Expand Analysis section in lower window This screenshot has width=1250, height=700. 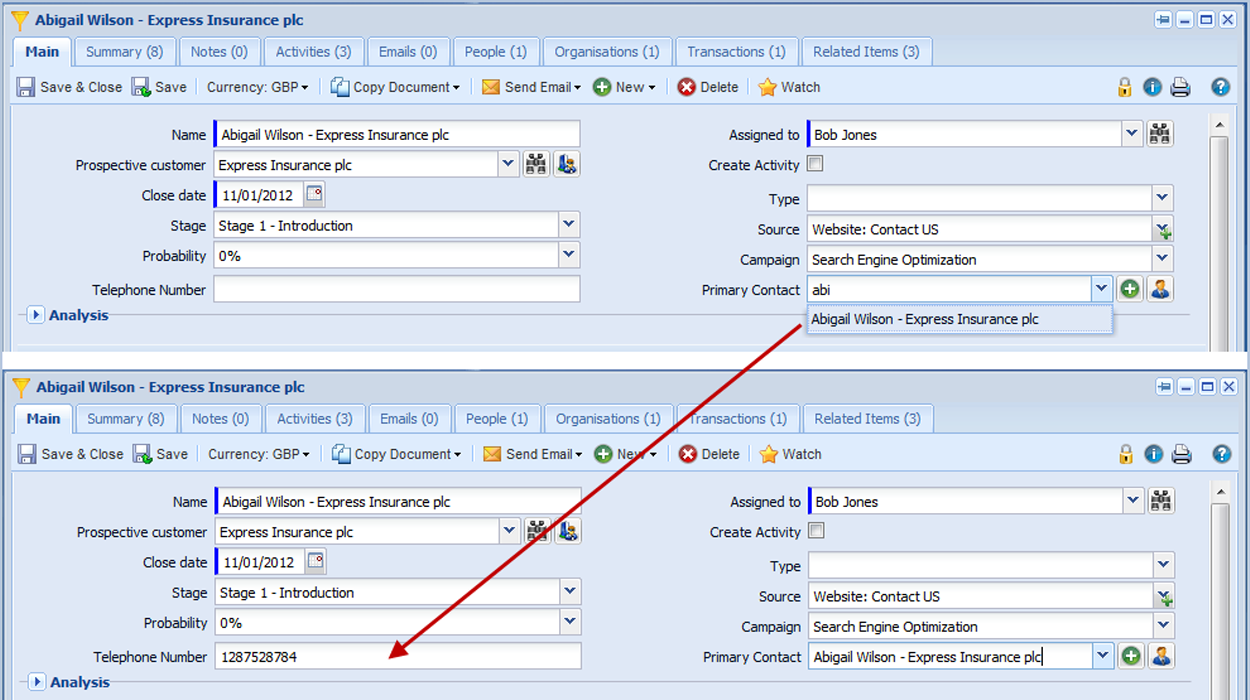pos(35,682)
